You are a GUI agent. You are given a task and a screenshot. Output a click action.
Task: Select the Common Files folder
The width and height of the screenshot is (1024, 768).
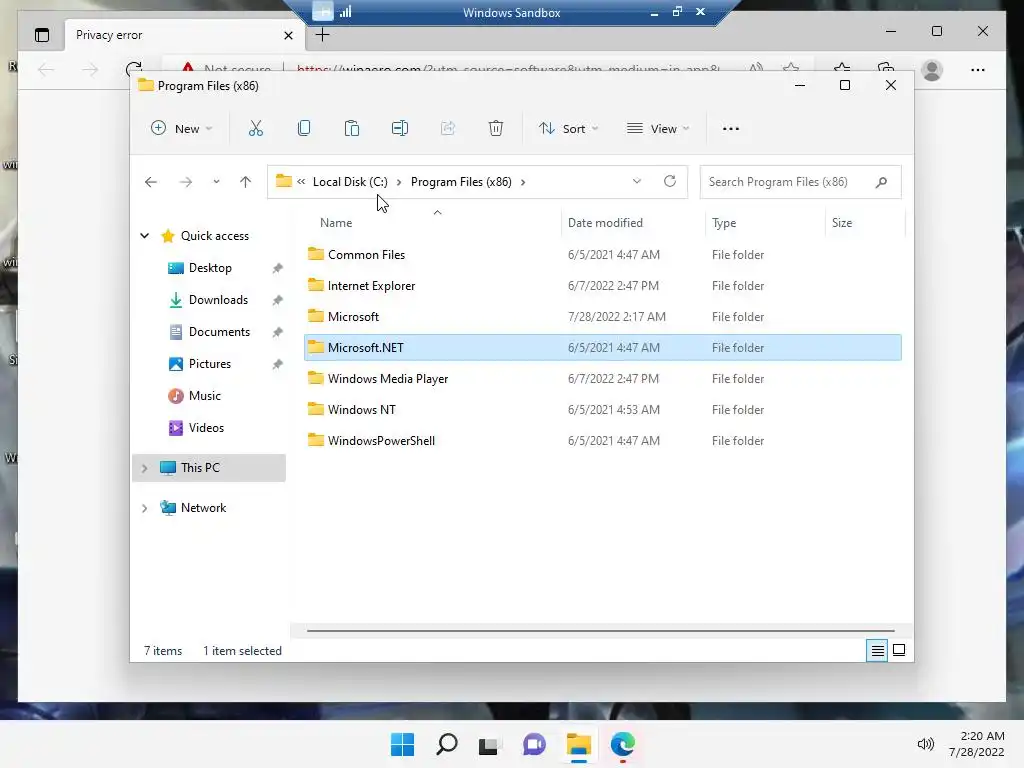point(366,255)
